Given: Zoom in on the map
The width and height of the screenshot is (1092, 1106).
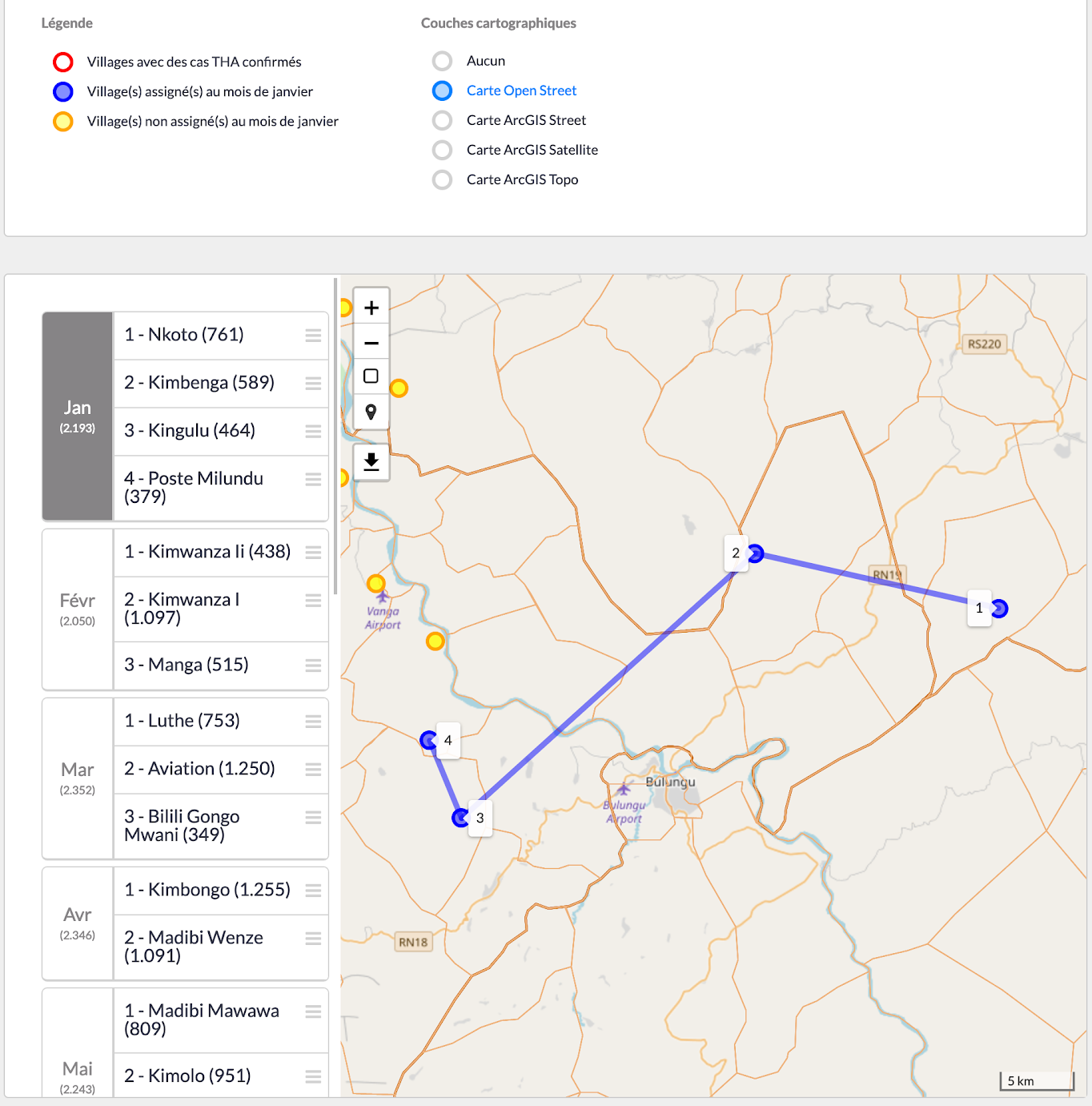Looking at the screenshot, I should [371, 308].
